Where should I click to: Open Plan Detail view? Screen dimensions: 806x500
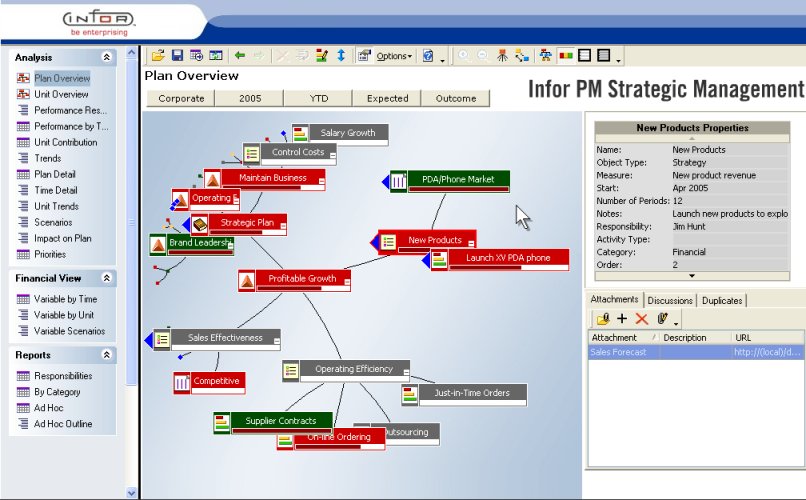(54, 174)
